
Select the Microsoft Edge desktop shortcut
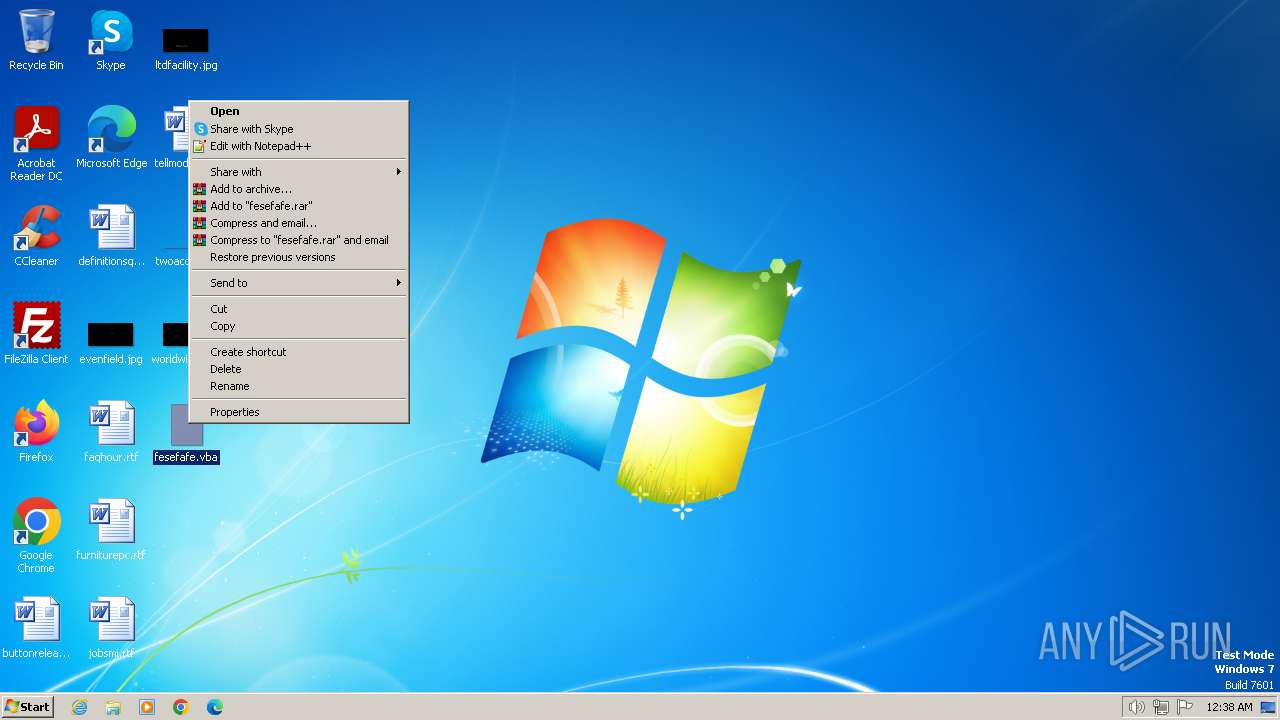(111, 138)
